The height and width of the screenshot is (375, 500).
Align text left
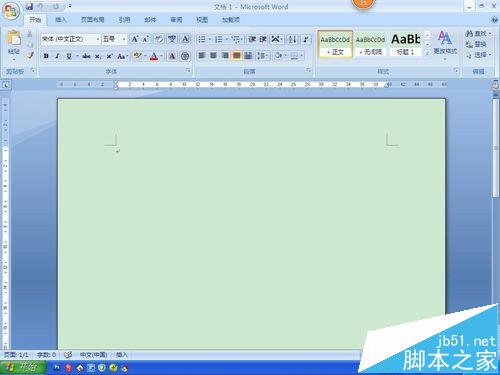202,55
